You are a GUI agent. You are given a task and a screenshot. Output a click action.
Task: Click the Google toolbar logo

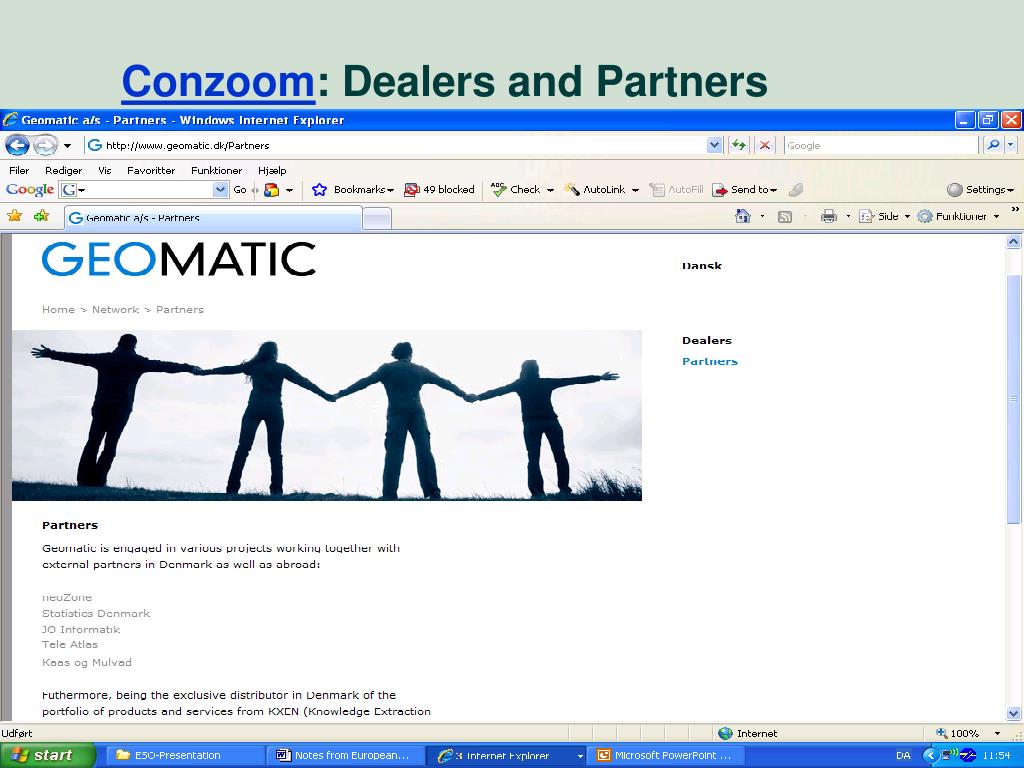(29, 189)
